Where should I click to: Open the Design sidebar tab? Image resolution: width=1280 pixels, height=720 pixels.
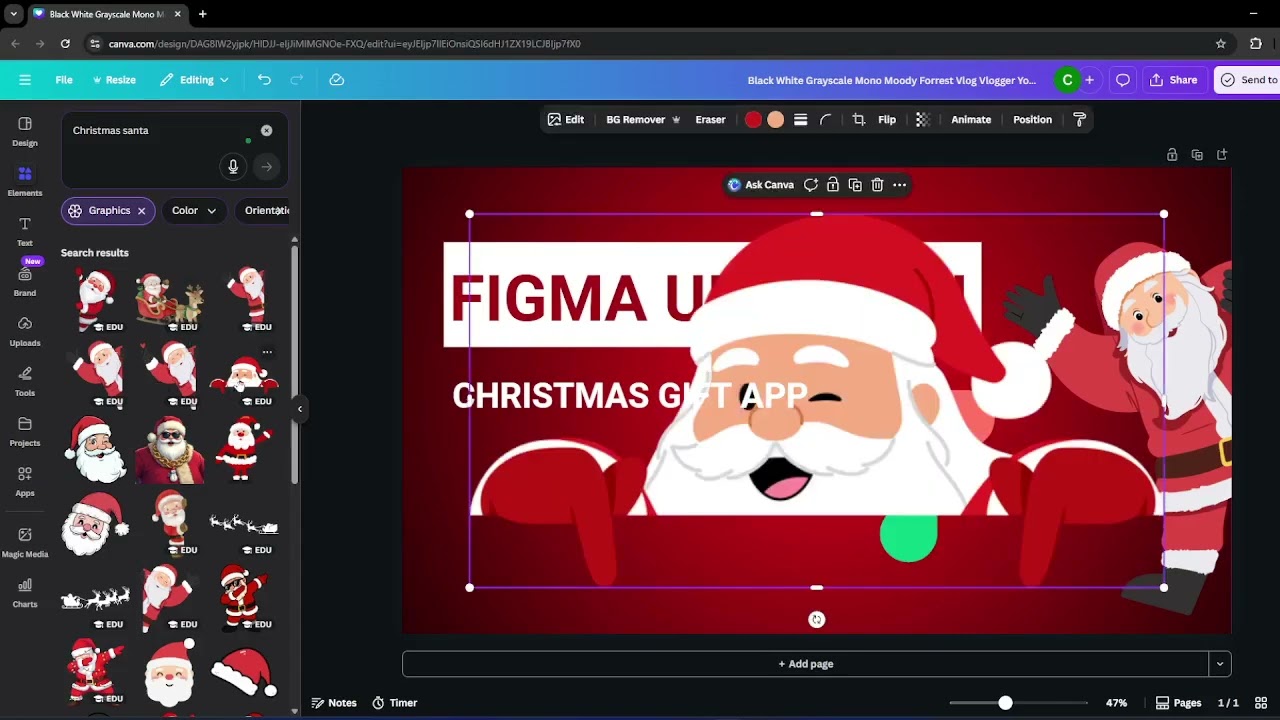(25, 131)
